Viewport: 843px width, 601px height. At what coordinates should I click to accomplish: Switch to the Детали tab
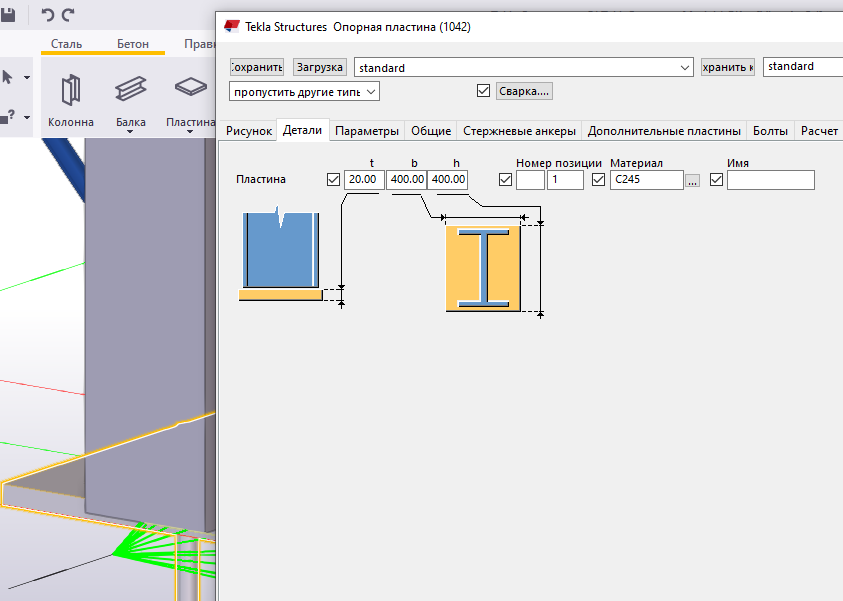(x=302, y=130)
